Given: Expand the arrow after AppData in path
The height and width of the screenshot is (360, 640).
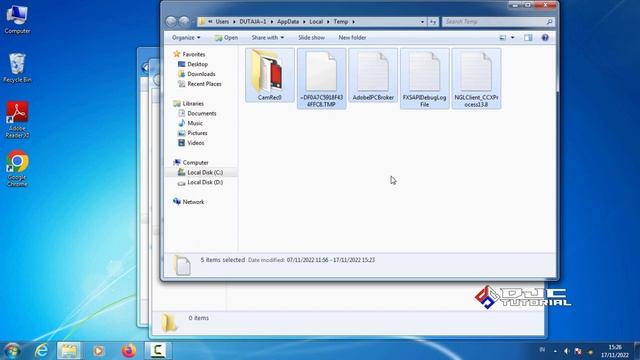Looking at the screenshot, I should tap(304, 22).
